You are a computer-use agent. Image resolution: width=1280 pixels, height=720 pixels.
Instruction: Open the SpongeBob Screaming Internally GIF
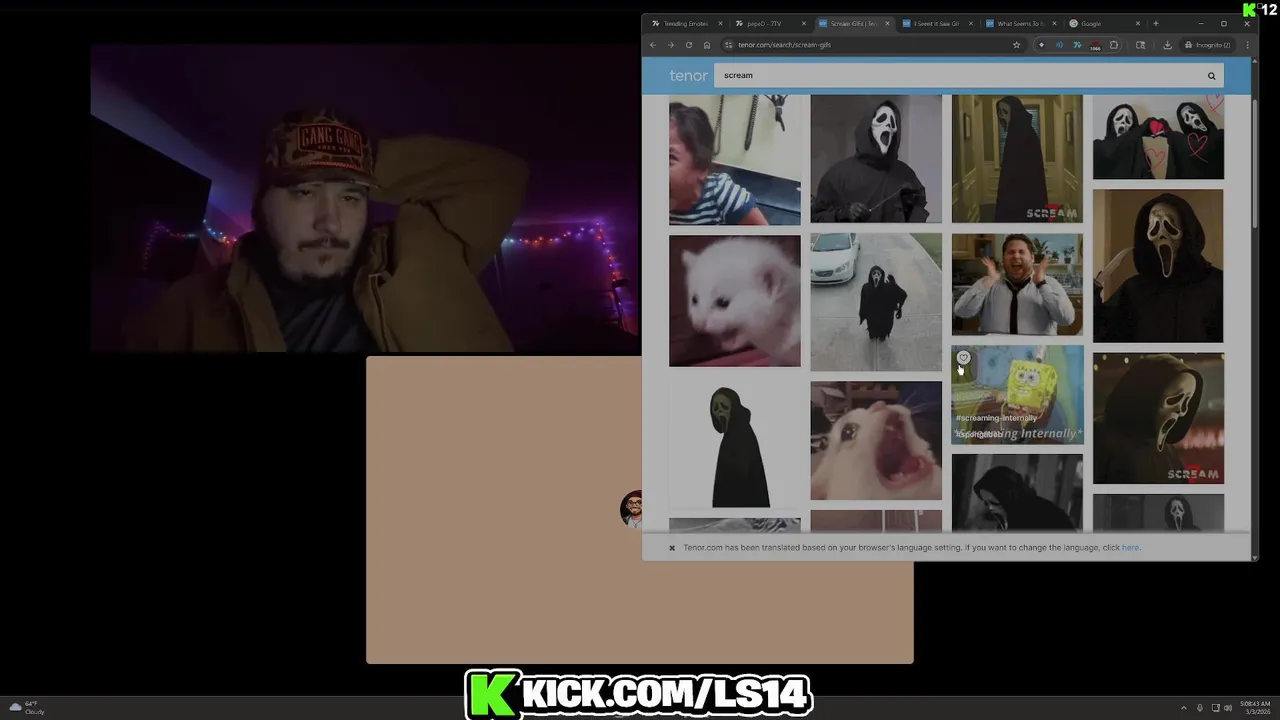[1017, 395]
